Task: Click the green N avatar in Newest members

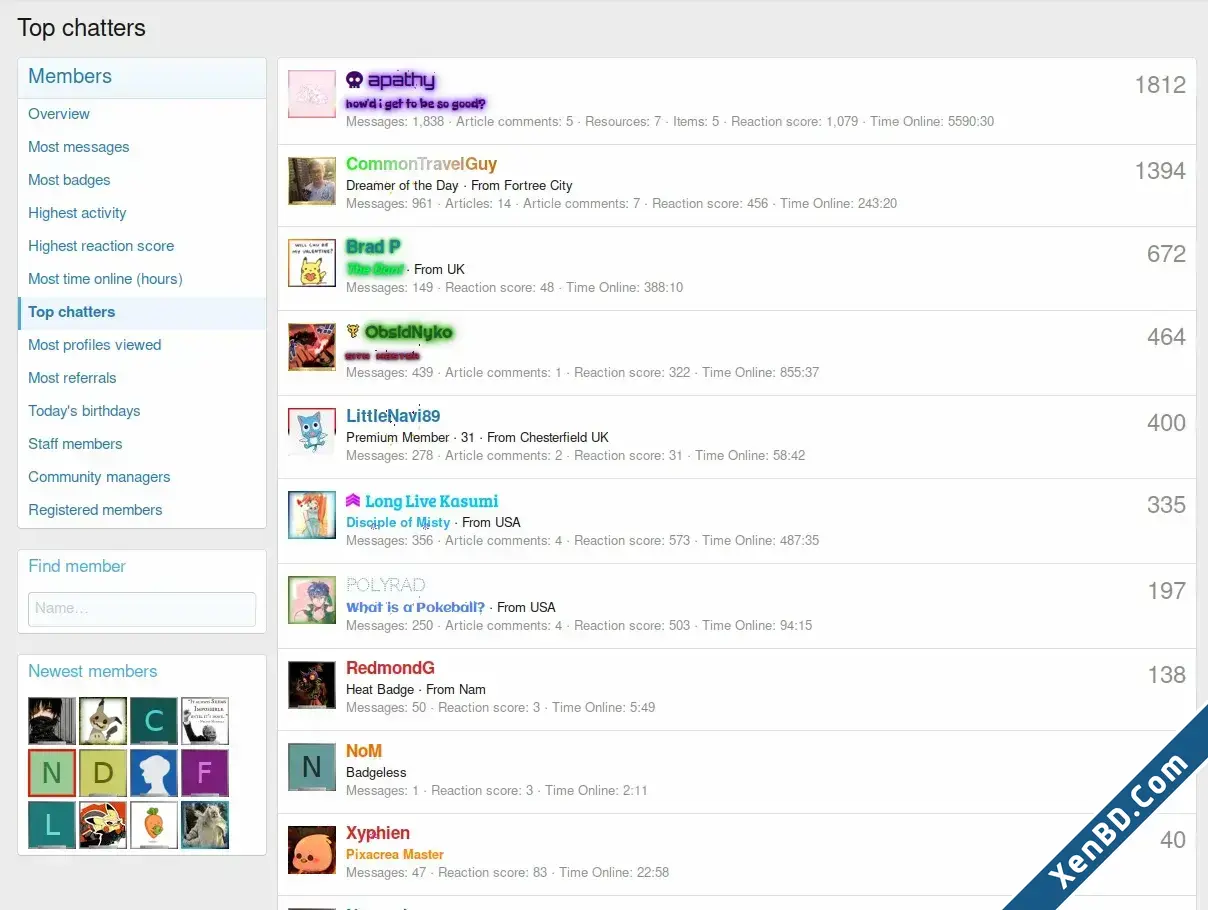Action: [x=52, y=773]
